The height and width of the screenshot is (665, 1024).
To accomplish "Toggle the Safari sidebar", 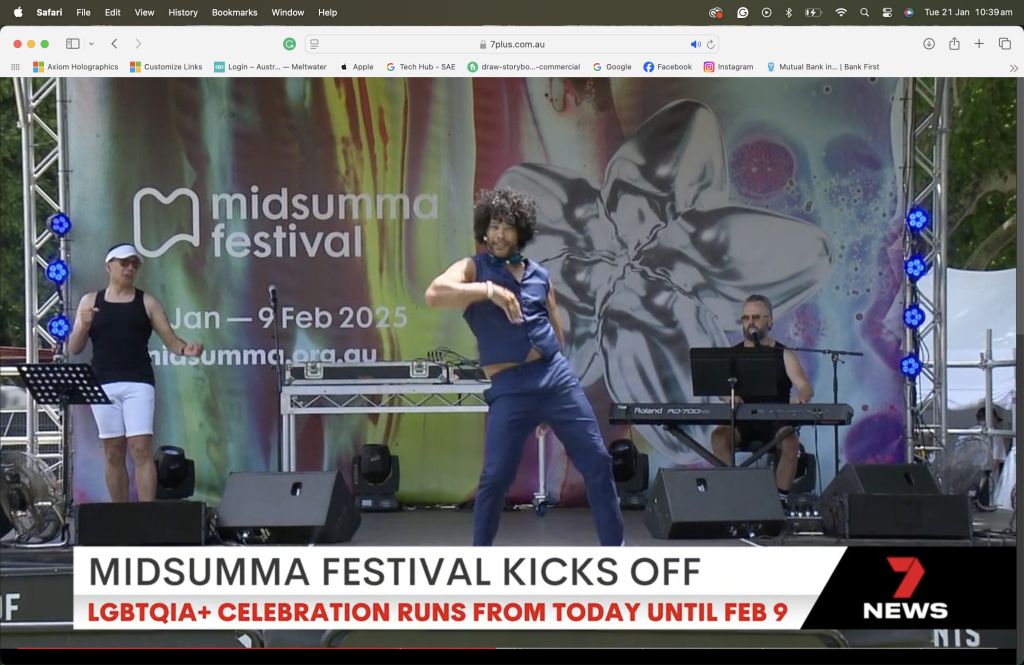I will [73, 44].
